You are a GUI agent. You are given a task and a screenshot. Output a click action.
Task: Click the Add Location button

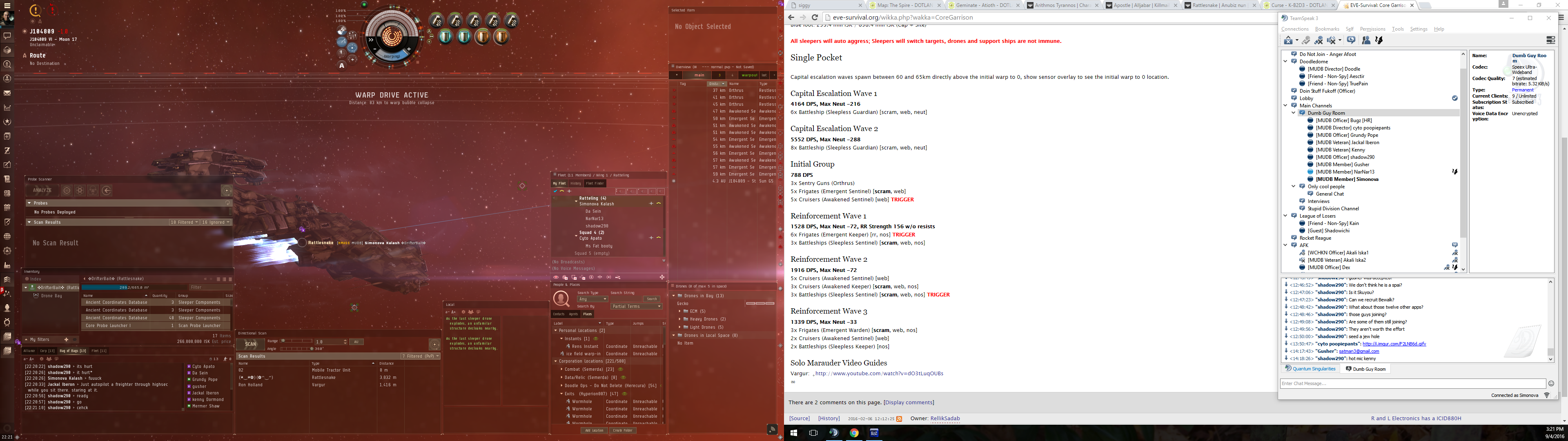click(x=594, y=431)
